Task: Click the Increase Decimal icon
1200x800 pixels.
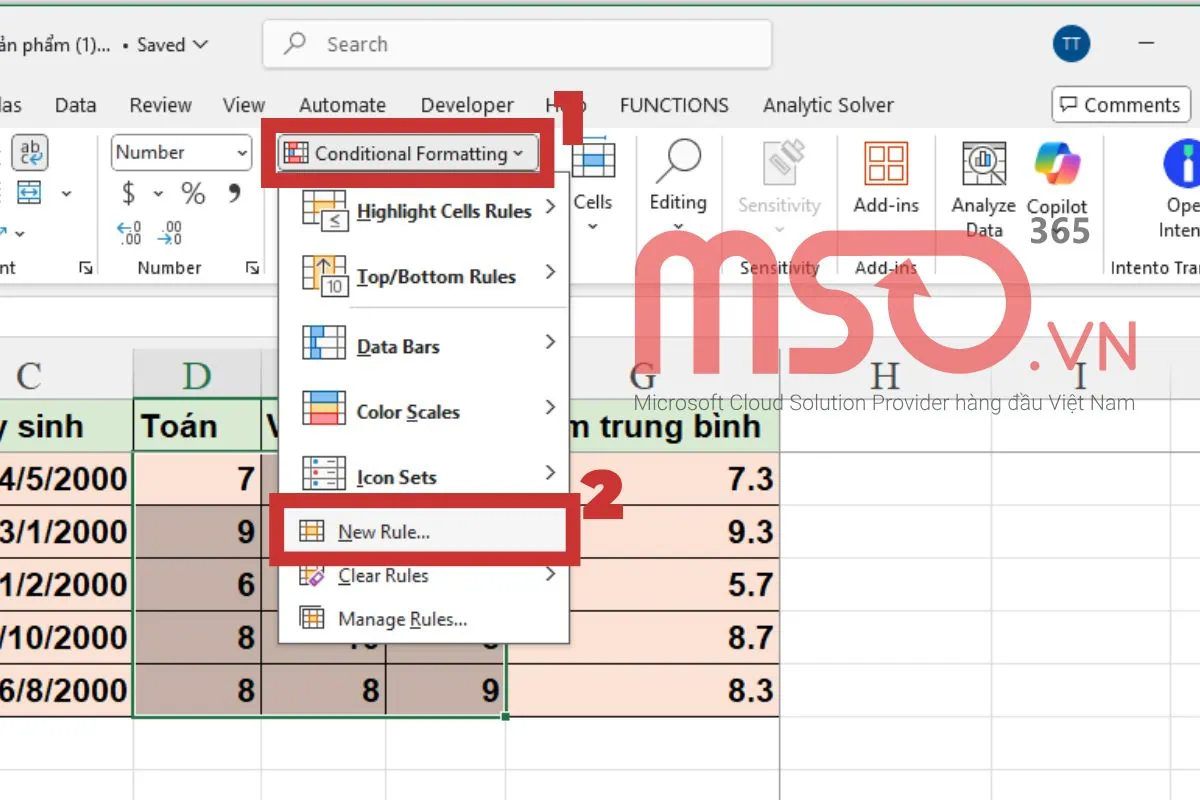Action: (x=130, y=233)
